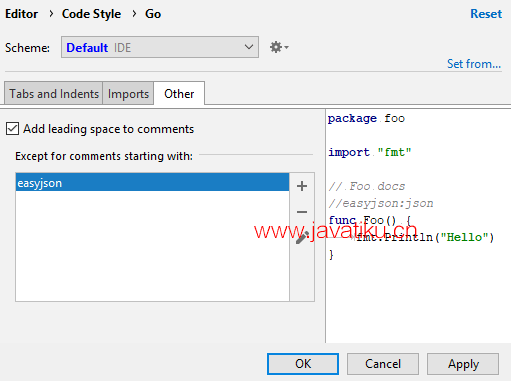Click Code Style in the breadcrumb

[x=91, y=14]
